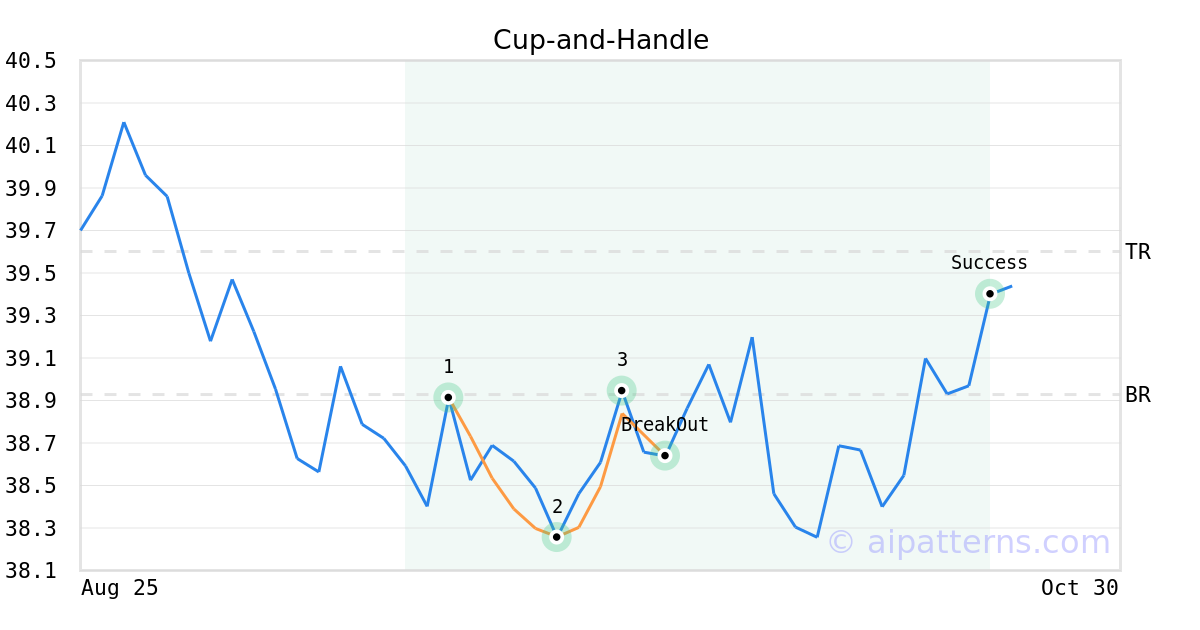Click the 39.7 y-axis tick label
Image resolution: width=1200 pixels, height=630 pixels.
click(30, 231)
